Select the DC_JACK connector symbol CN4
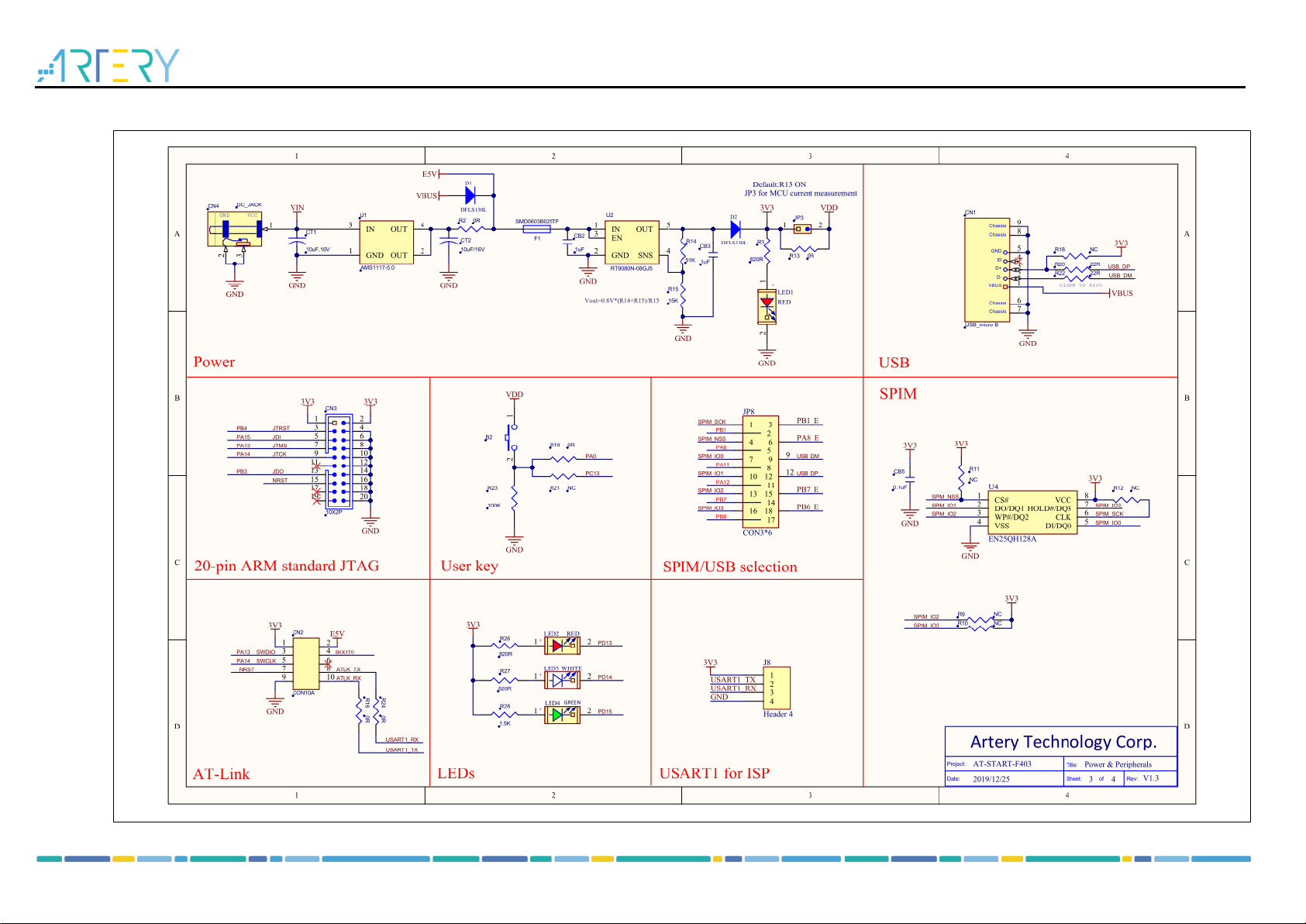This screenshot has height=924, width=1306. click(235, 228)
